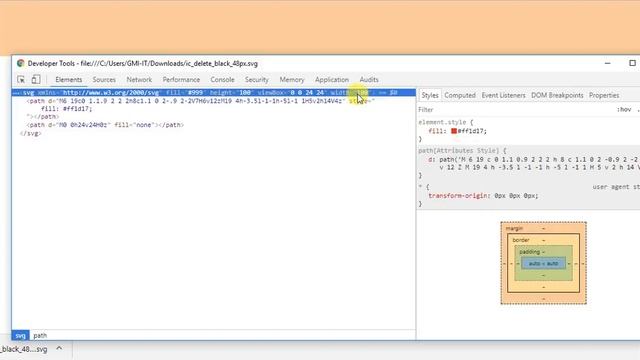This screenshot has width=640, height=360.
Task: Open the Event Listeners sidebar tab
Action: click(x=503, y=95)
